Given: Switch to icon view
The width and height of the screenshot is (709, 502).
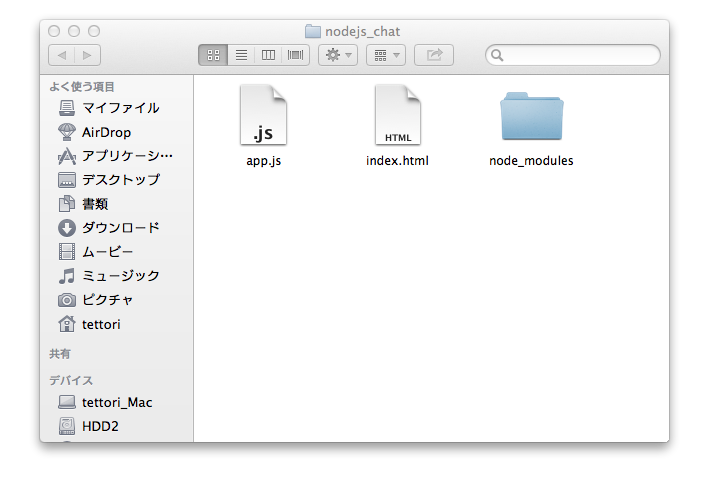Looking at the screenshot, I should [213, 55].
